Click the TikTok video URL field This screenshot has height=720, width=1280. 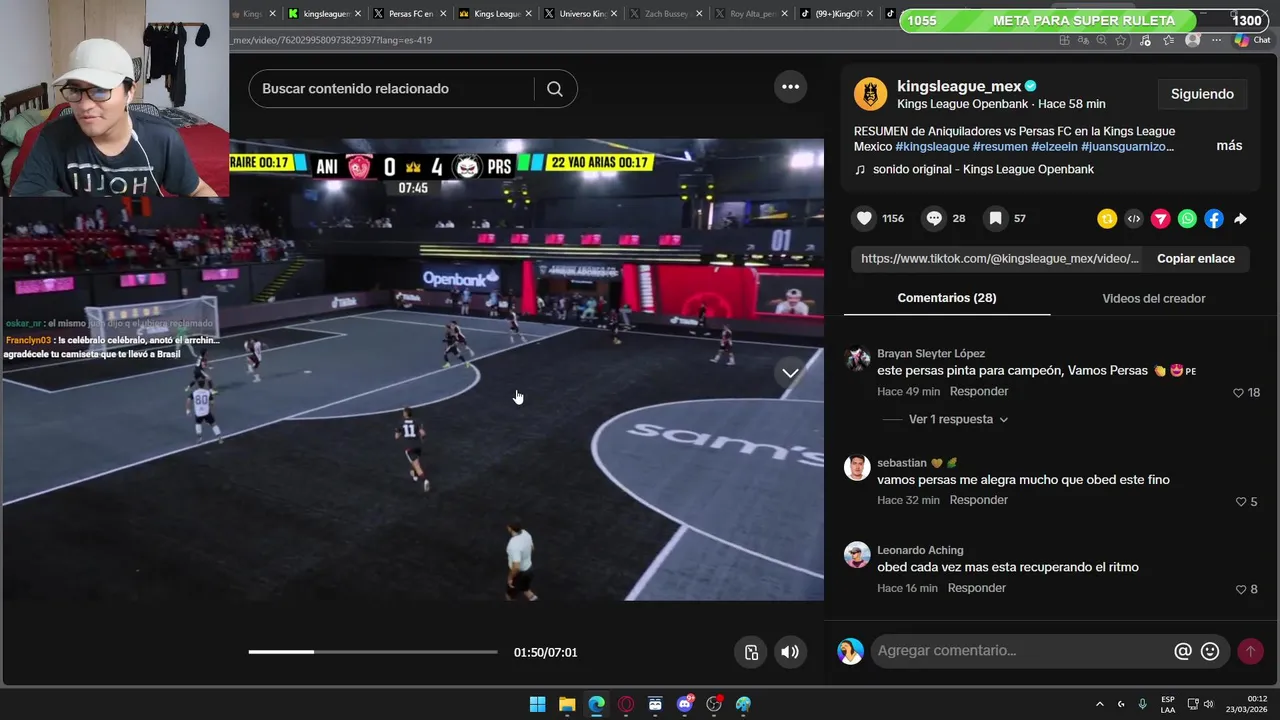click(x=999, y=258)
